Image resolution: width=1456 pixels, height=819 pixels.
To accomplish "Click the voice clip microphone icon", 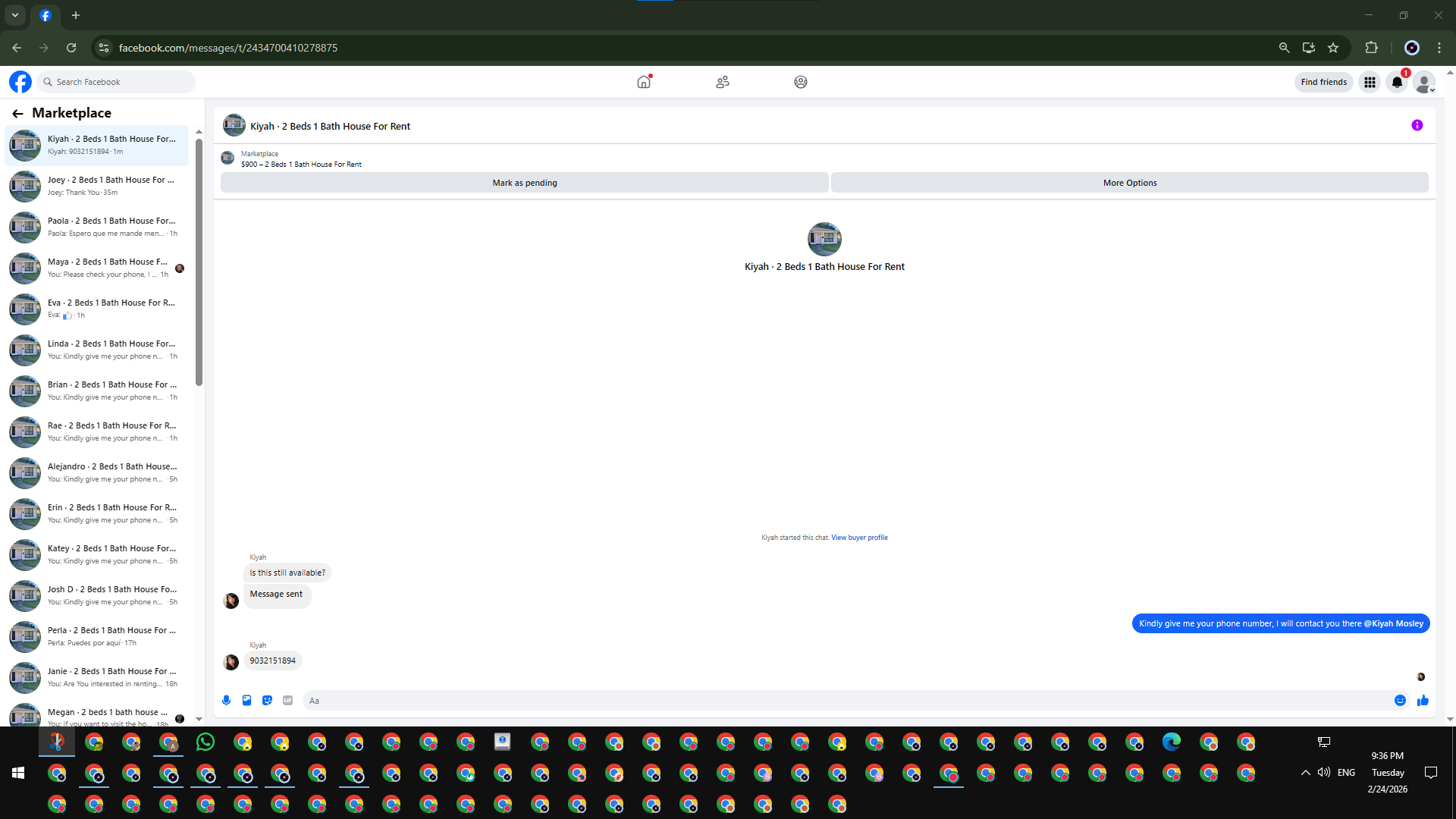I will (x=226, y=701).
